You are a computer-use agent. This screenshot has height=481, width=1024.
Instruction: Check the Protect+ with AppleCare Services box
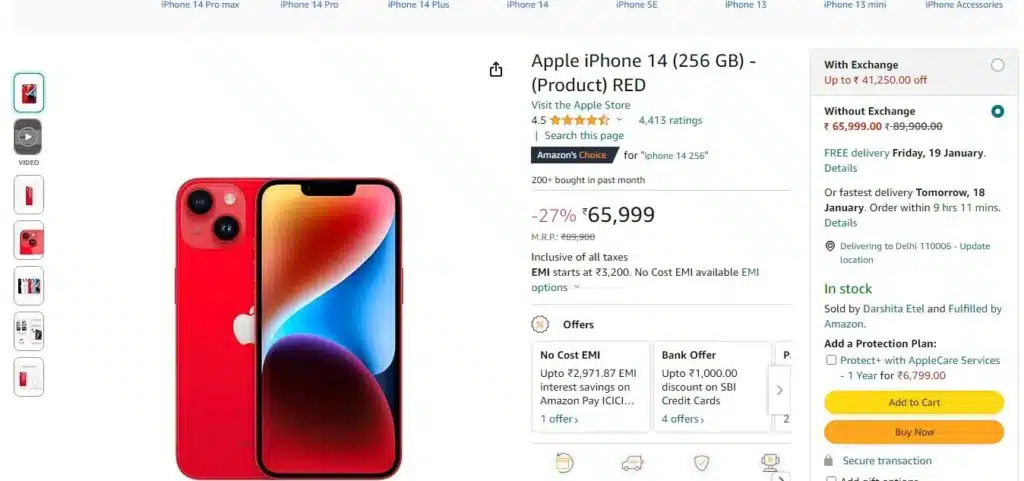[831, 360]
